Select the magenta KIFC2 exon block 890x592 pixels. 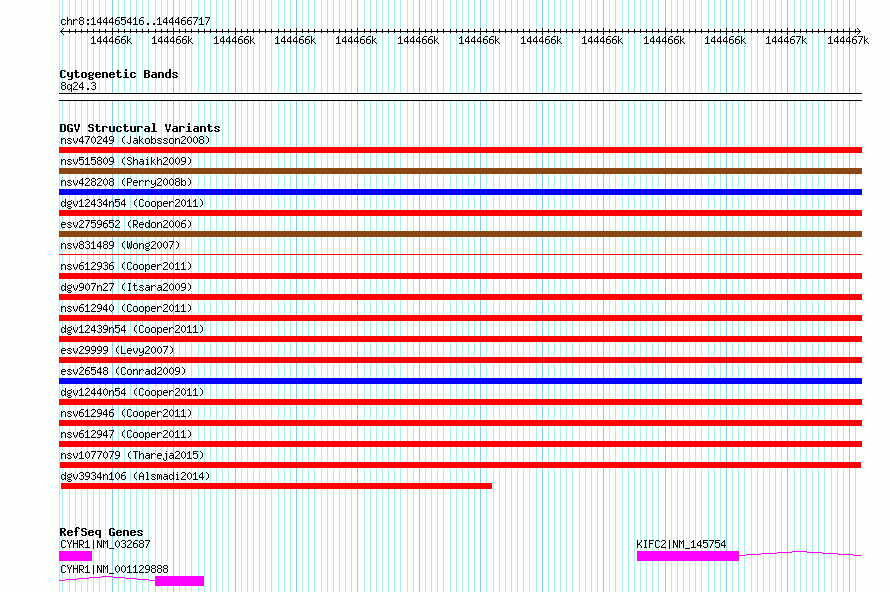coord(688,556)
